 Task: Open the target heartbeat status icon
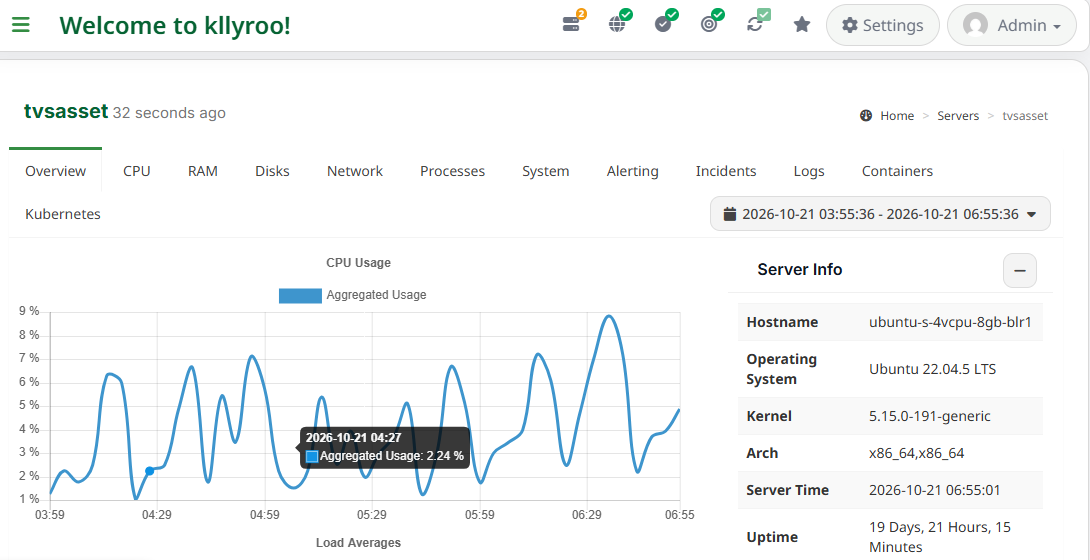(710, 23)
